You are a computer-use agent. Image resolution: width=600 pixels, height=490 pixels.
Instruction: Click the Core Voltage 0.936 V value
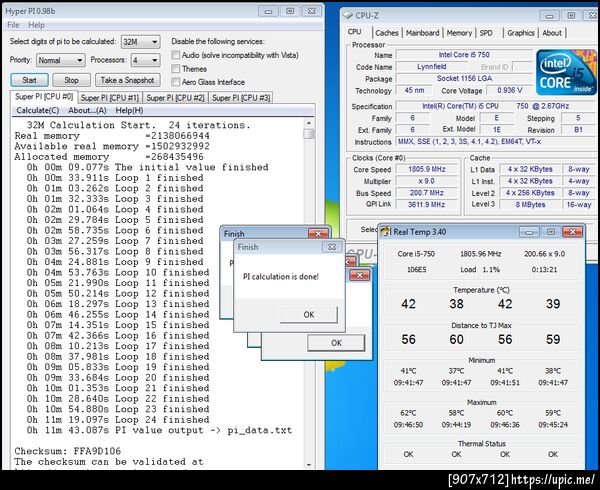[x=509, y=90]
